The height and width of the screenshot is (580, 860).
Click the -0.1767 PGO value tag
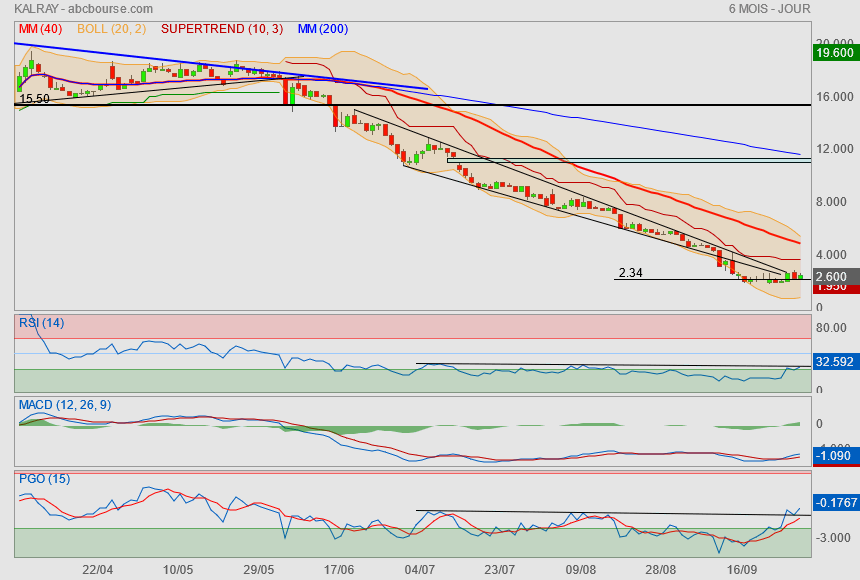click(836, 503)
